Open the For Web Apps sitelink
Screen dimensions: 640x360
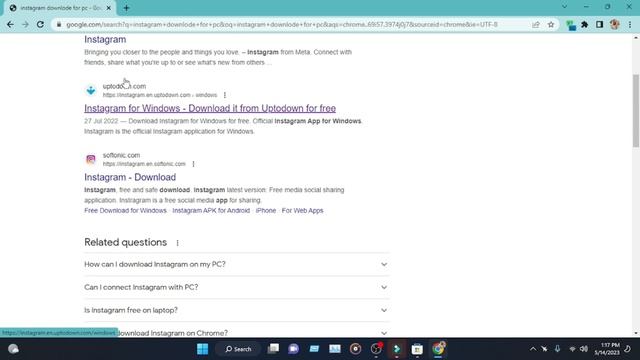[x=302, y=211]
